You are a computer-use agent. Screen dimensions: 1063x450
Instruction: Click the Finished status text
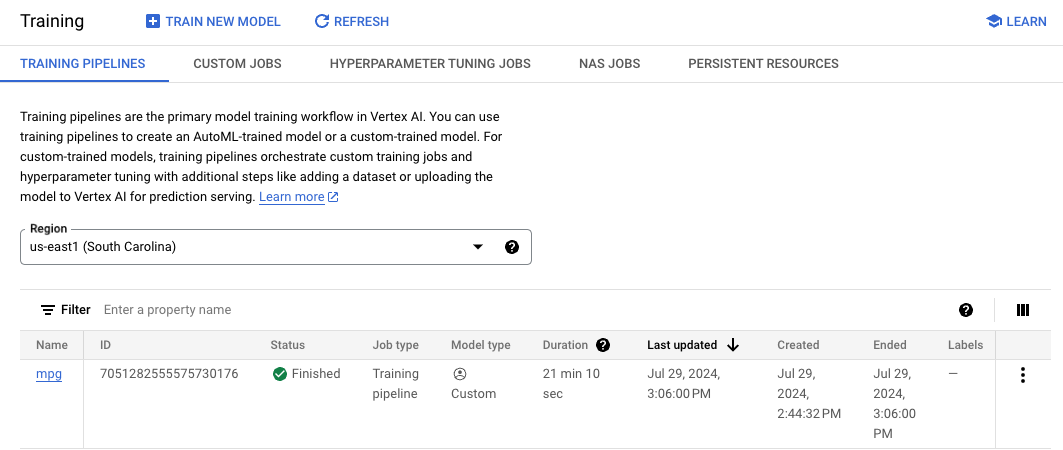pos(316,374)
